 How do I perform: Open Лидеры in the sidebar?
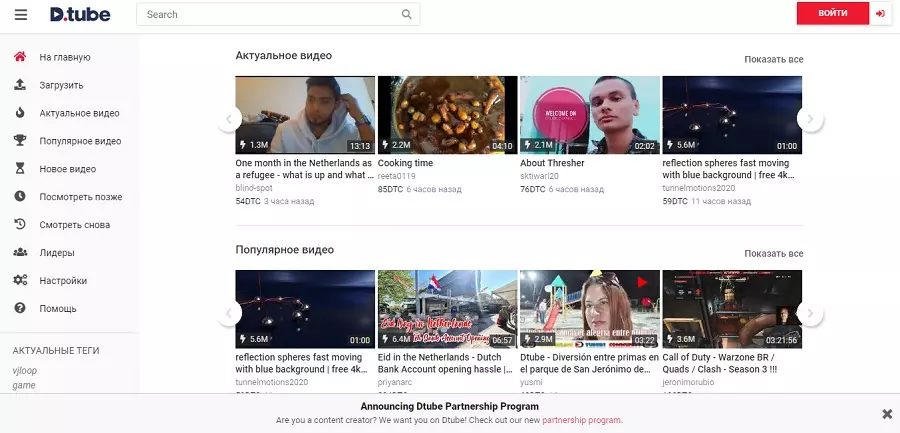57,253
